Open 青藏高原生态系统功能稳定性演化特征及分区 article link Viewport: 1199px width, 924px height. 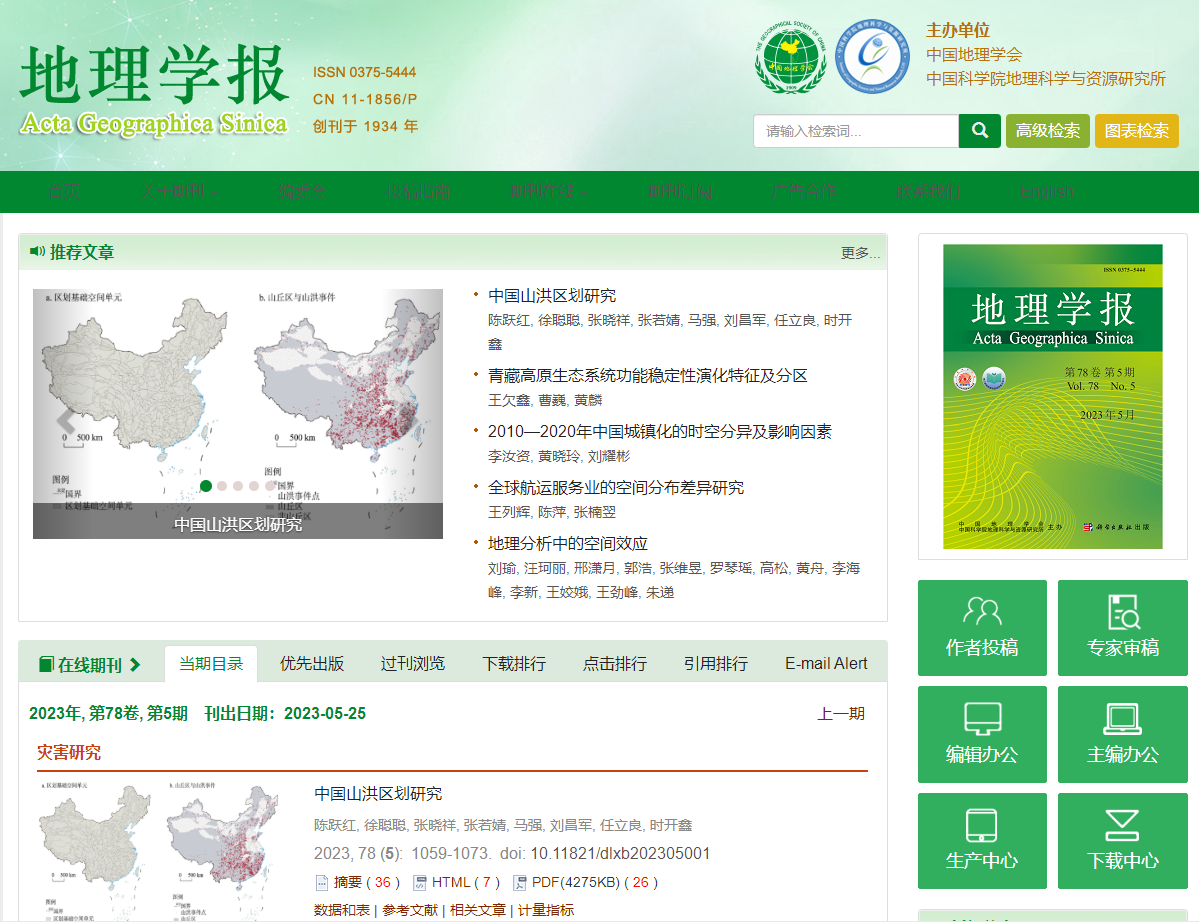(647, 376)
